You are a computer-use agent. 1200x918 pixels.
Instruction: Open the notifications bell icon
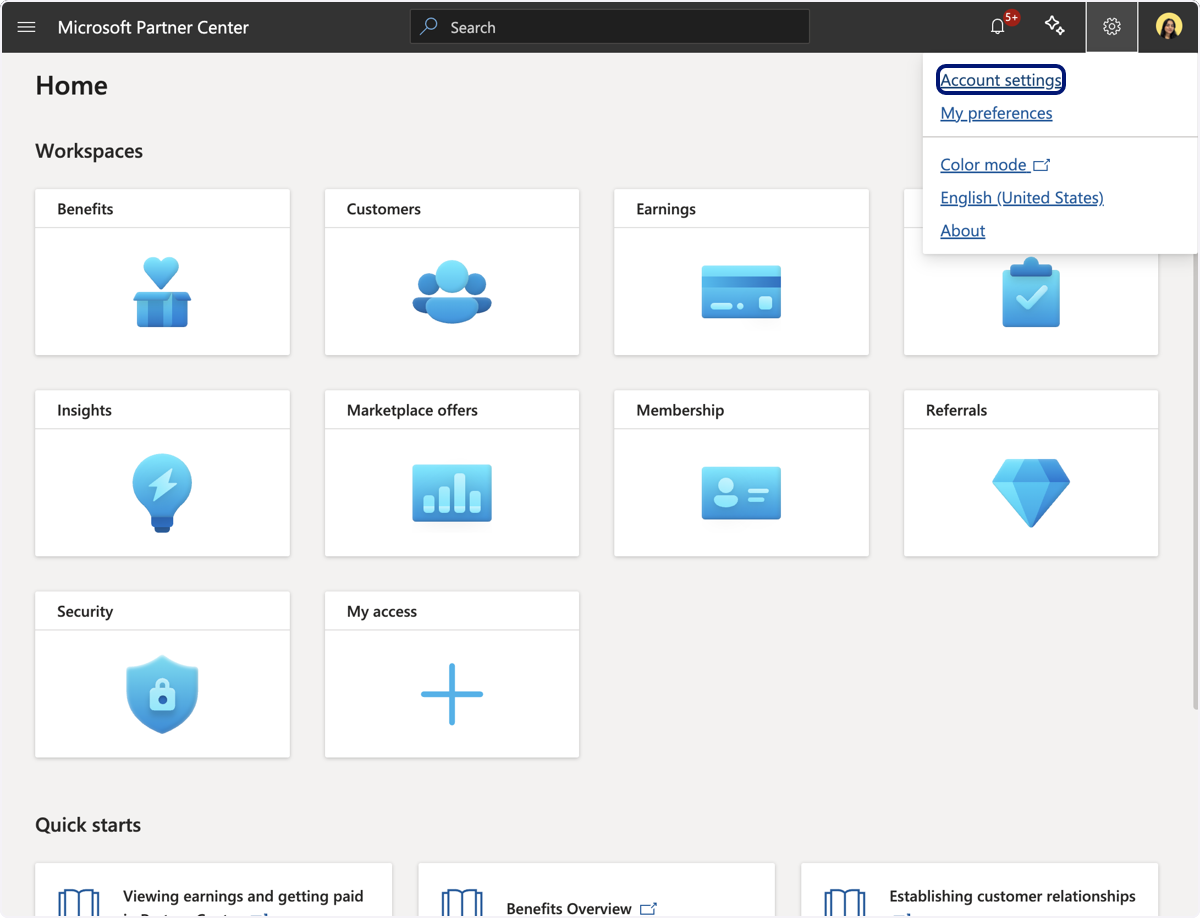[x=997, y=27]
